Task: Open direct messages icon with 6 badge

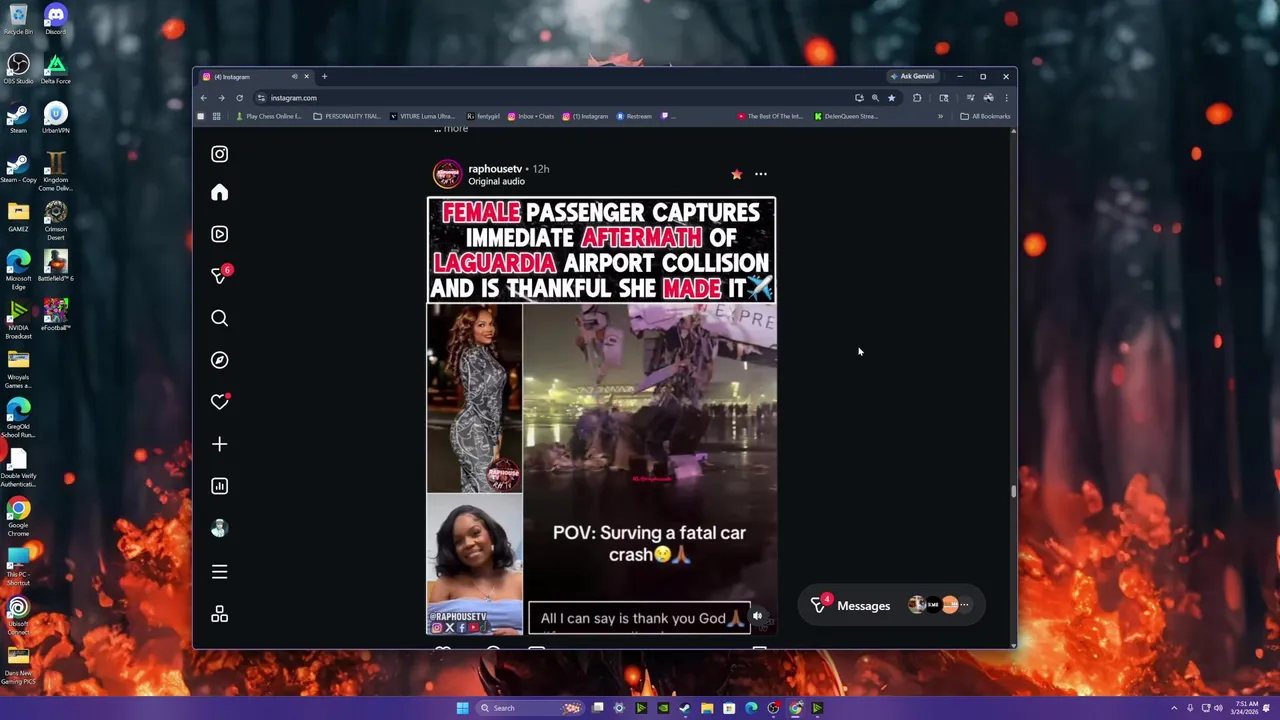Action: pyautogui.click(x=219, y=275)
